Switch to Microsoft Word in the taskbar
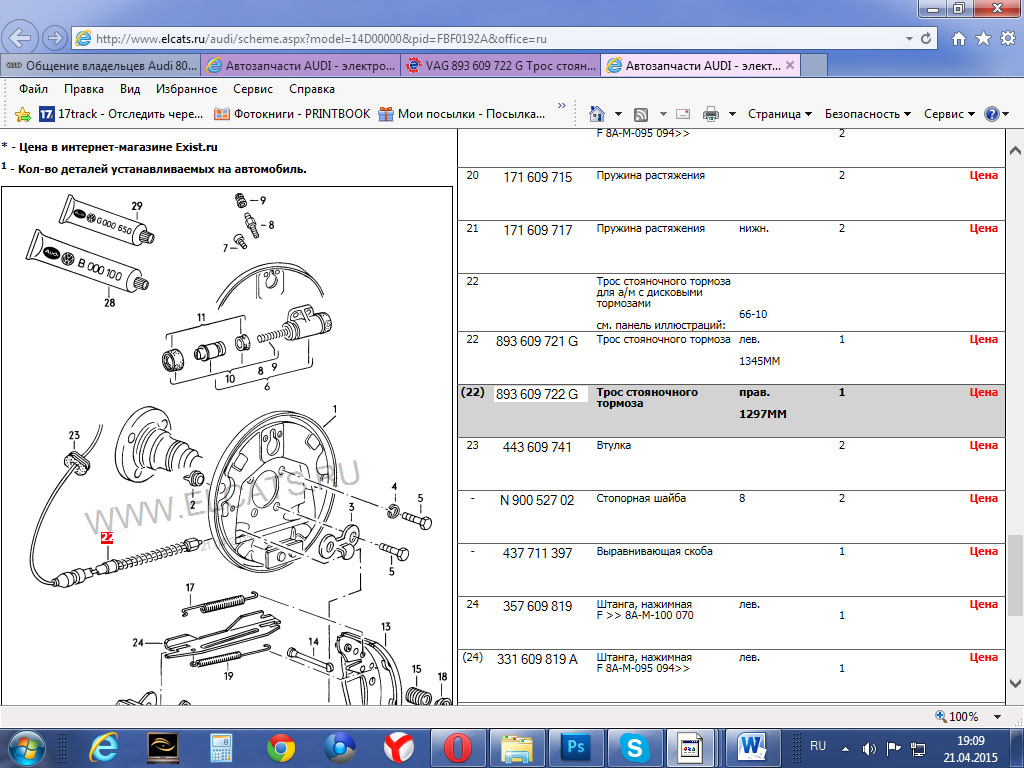The image size is (1024, 768). tap(752, 747)
